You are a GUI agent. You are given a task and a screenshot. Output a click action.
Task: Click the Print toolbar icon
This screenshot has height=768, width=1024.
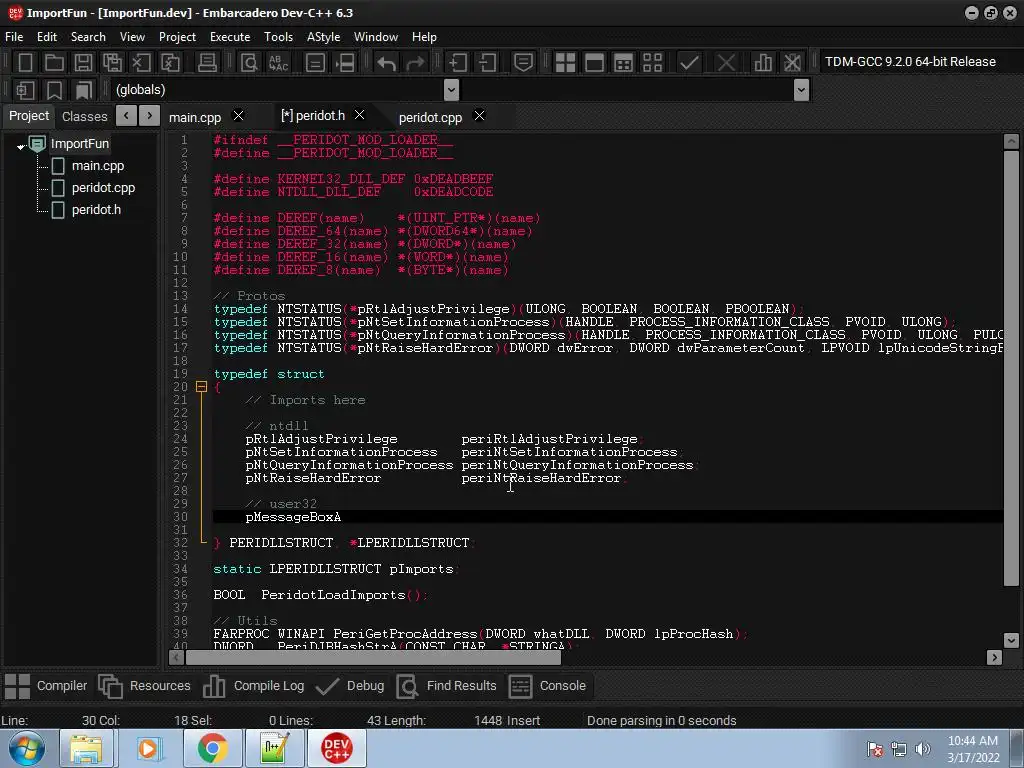(207, 63)
